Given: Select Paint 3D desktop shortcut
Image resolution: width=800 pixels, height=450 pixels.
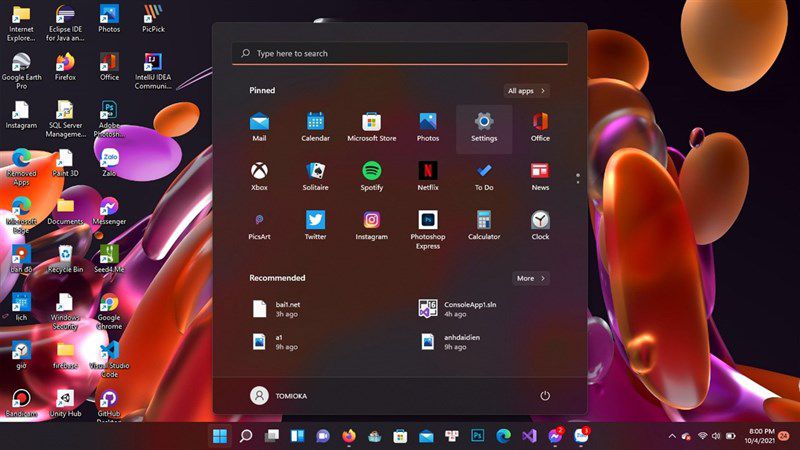Looking at the screenshot, I should tap(65, 163).
